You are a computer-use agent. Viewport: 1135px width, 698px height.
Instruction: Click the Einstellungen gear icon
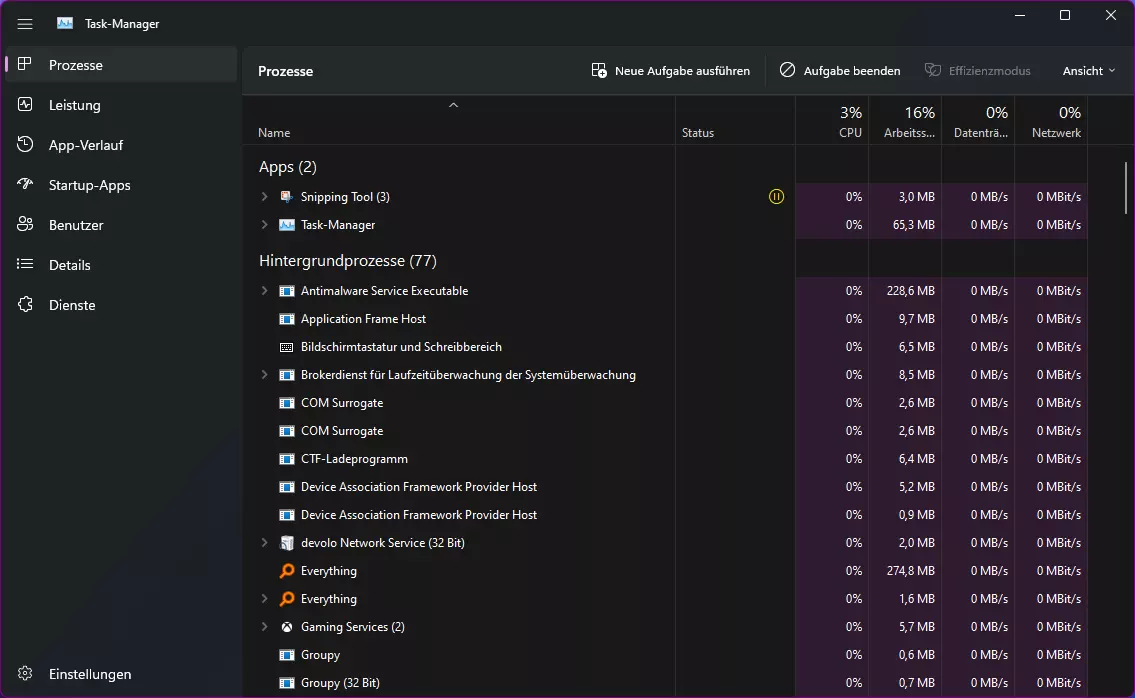click(x=25, y=673)
